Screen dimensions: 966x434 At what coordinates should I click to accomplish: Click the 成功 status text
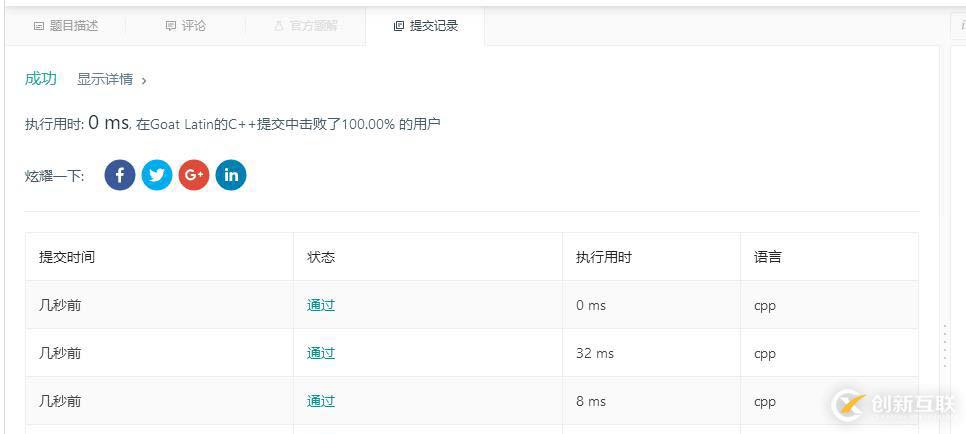[x=41, y=78]
